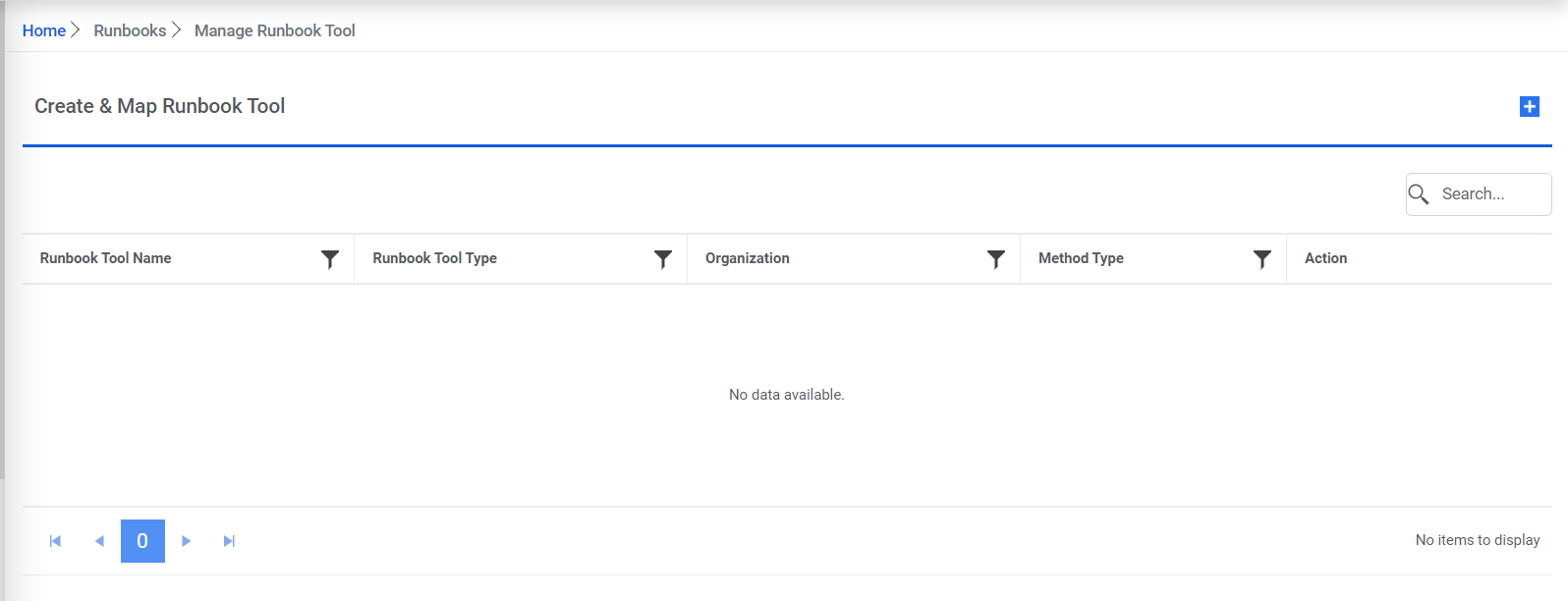Open filter for Method Type column
Screen dimensions: 1568x601
point(1262,259)
